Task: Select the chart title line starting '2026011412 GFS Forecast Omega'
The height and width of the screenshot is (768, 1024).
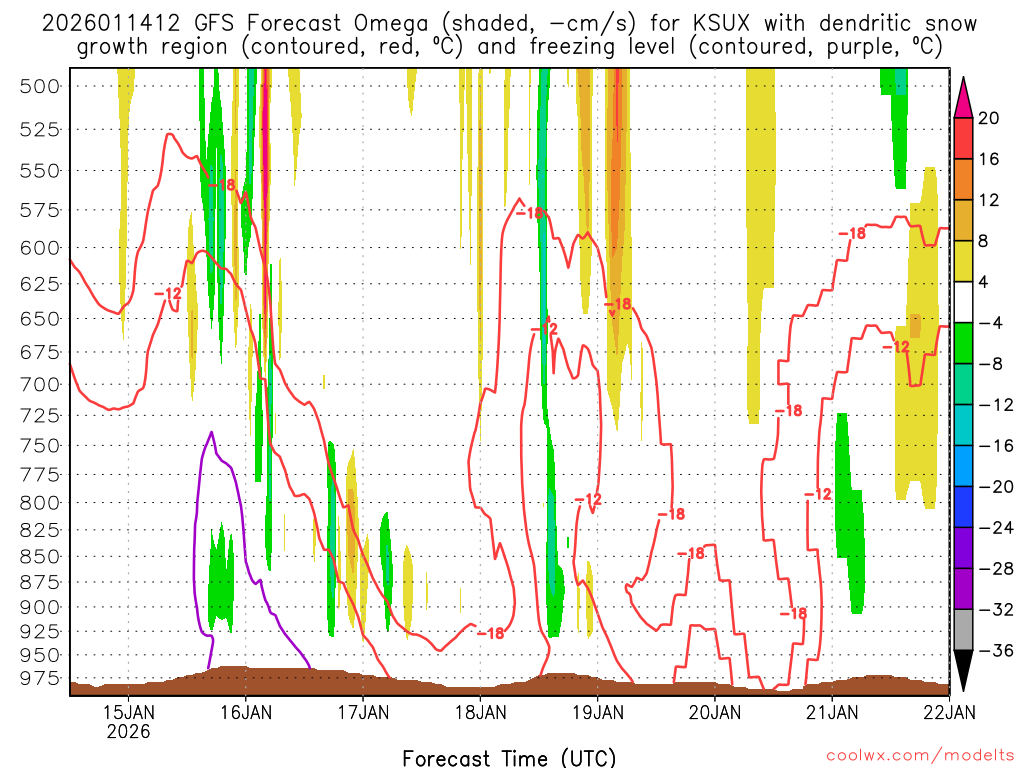Action: pos(509,24)
